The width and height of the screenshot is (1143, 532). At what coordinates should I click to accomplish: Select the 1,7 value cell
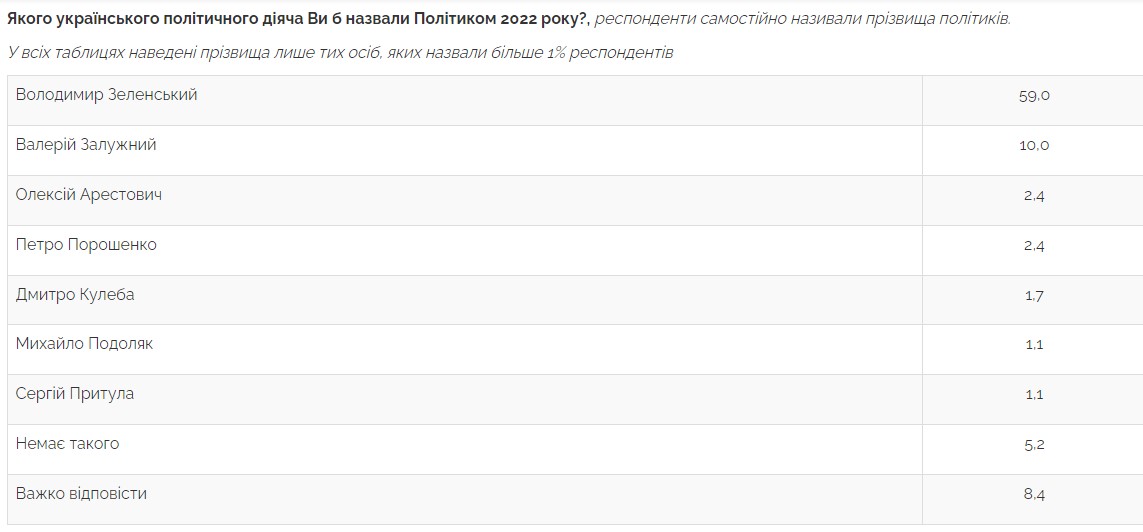(1034, 296)
